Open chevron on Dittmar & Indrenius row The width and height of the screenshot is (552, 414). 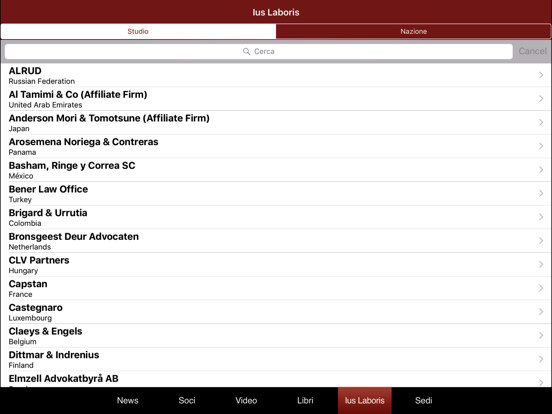[541, 359]
